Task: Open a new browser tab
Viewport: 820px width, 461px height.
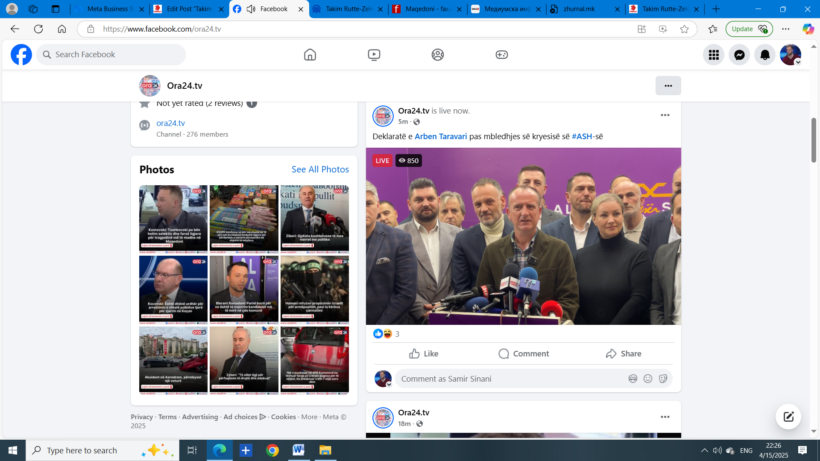Action: pos(716,9)
